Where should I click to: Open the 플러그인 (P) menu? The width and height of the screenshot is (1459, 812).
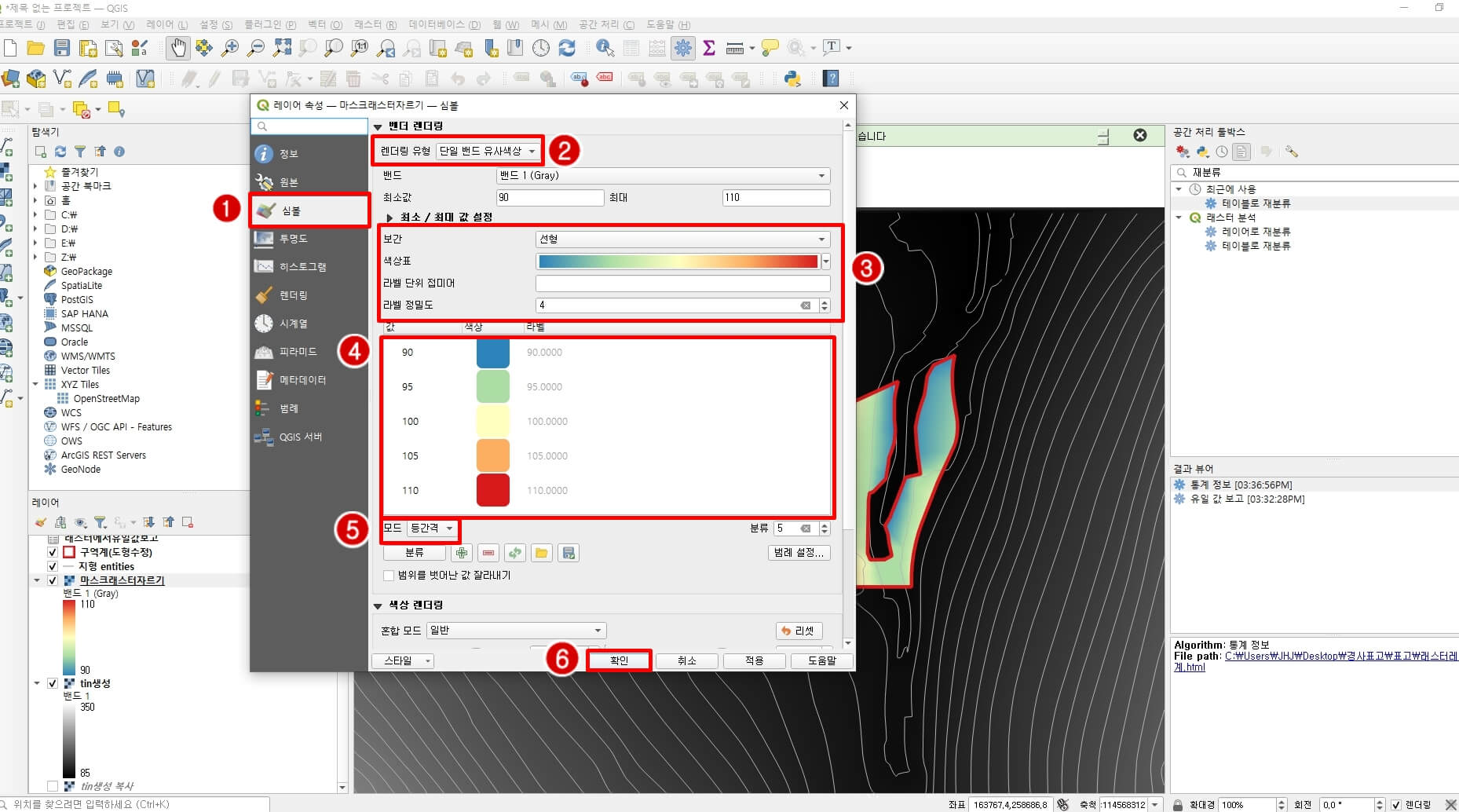tap(270, 24)
